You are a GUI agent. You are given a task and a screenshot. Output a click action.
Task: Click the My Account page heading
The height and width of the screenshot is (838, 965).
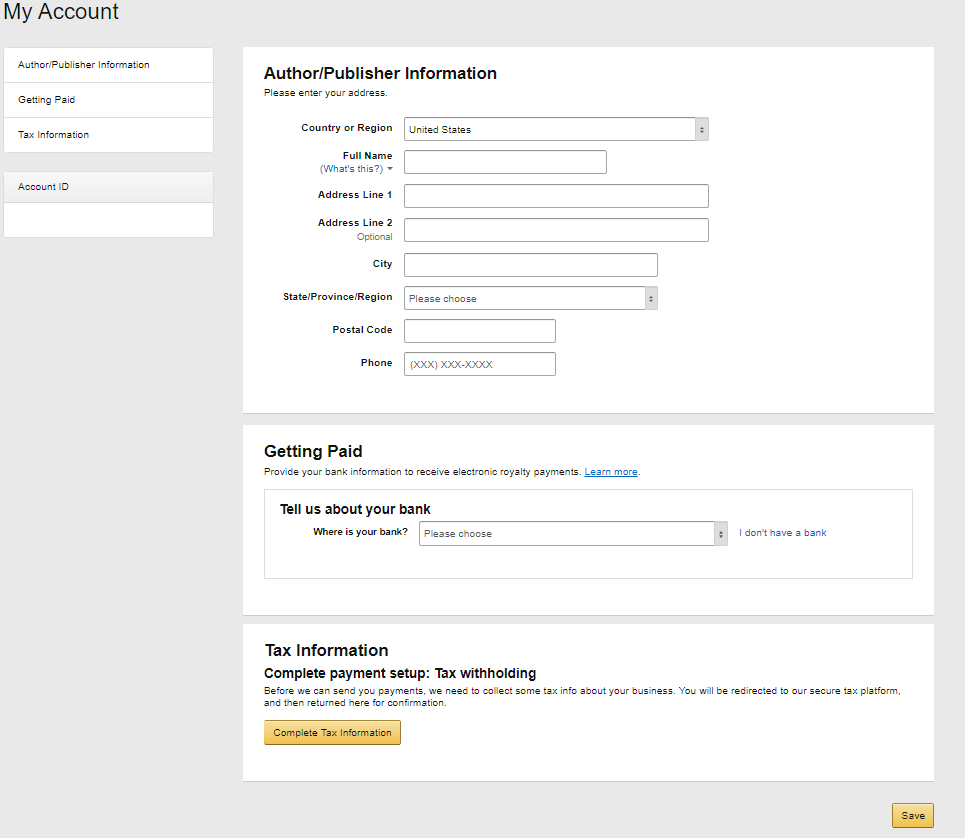[62, 12]
